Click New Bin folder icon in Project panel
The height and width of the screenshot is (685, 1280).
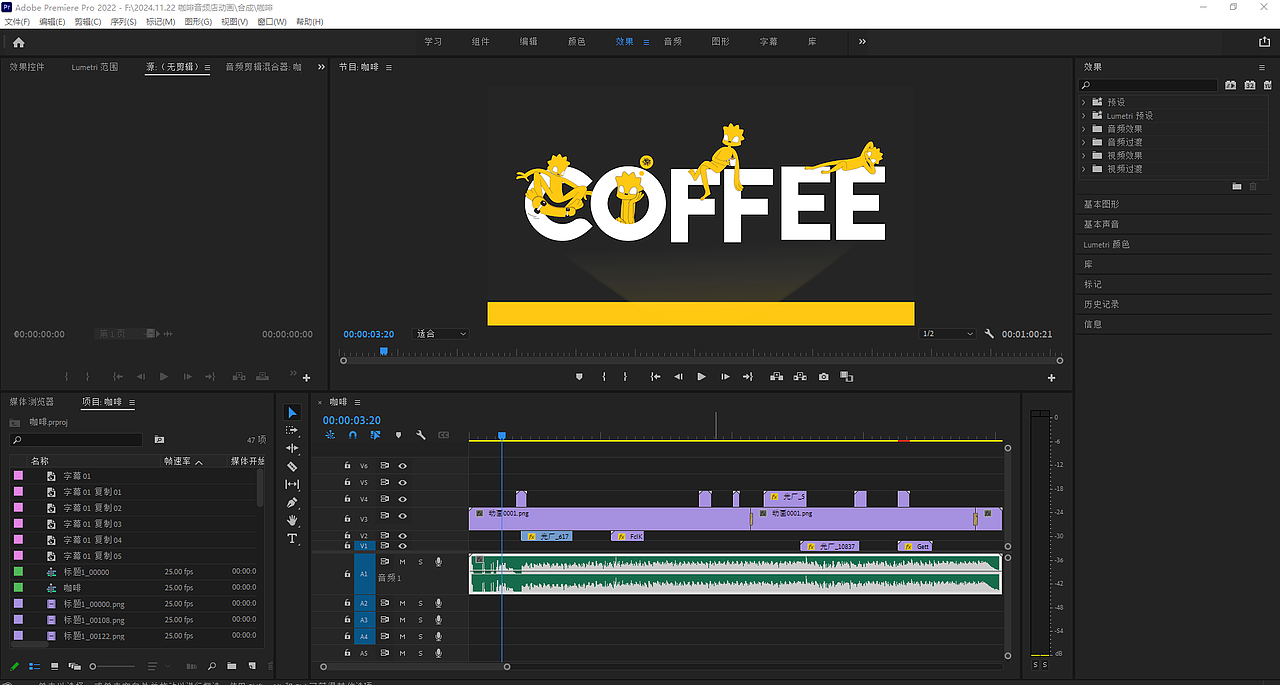(232, 666)
